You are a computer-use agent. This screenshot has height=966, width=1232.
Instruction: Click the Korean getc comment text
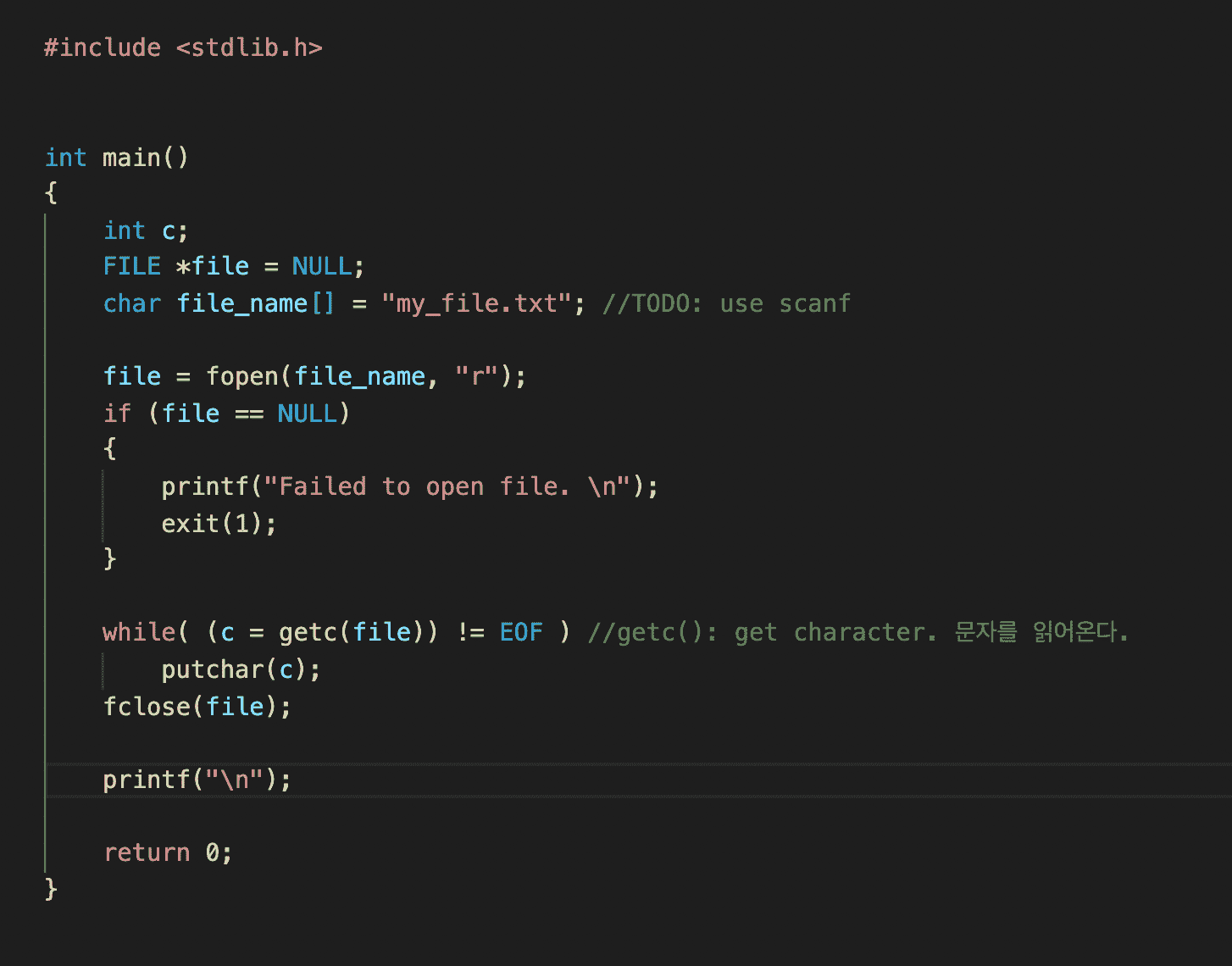1041,632
